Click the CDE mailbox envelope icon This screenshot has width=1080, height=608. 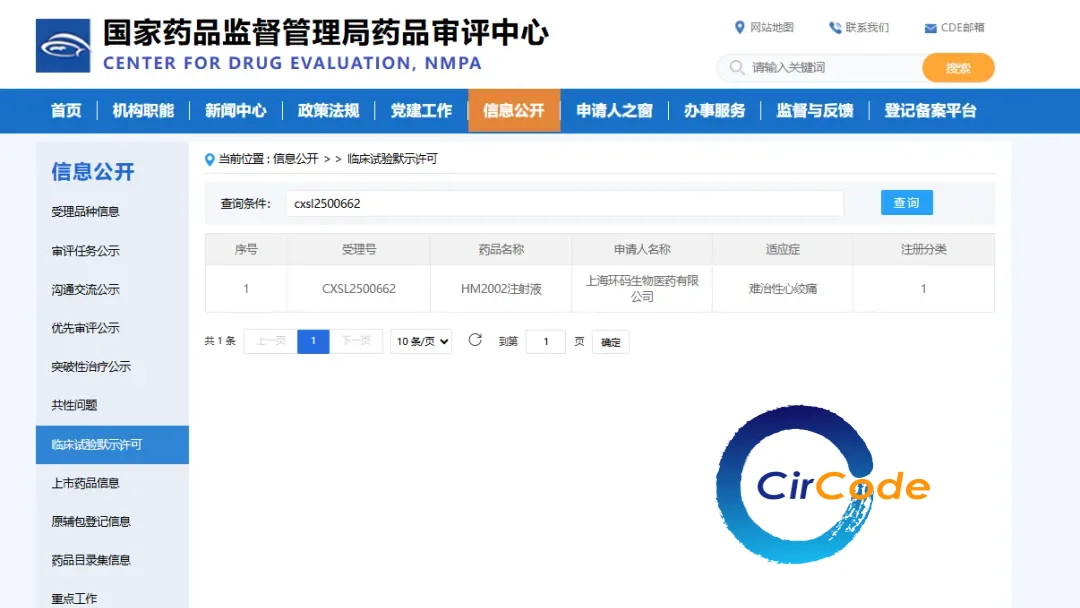[x=930, y=28]
